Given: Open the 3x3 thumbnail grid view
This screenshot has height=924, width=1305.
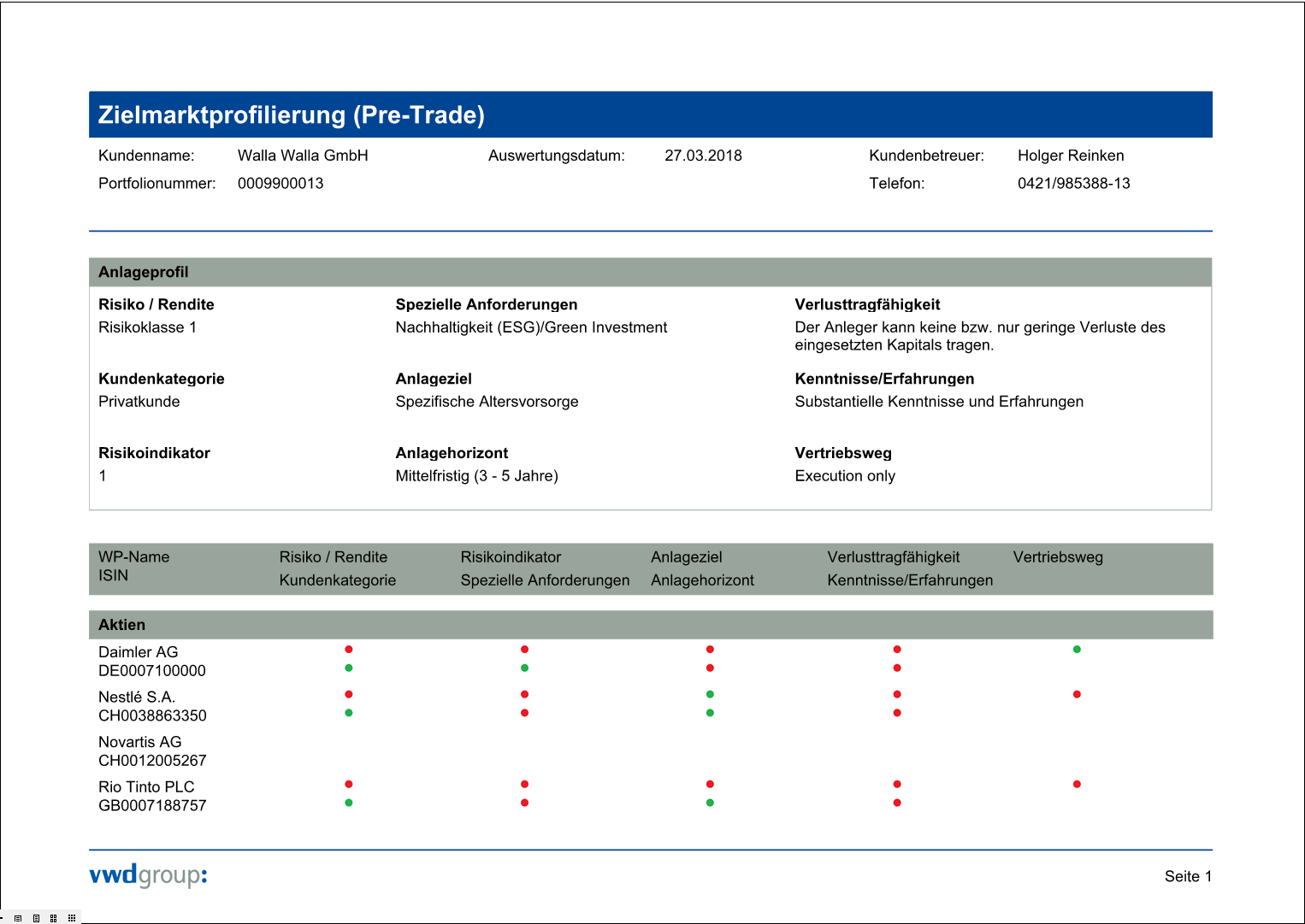Looking at the screenshot, I should [72, 918].
